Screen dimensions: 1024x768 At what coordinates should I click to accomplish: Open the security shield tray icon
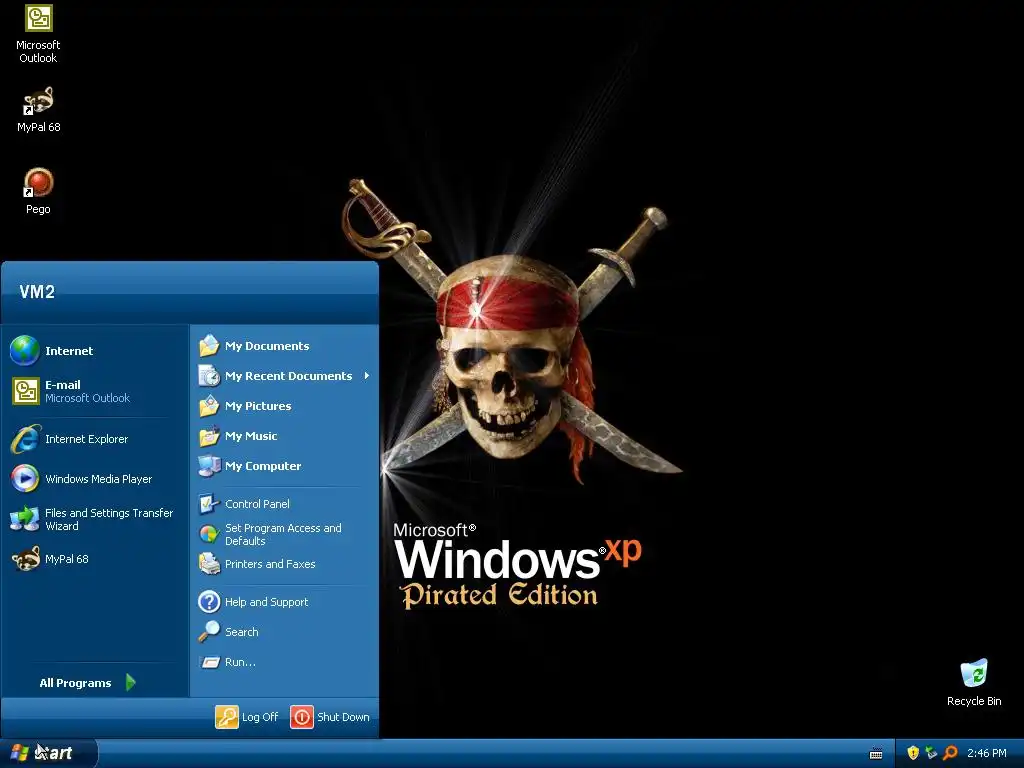click(x=913, y=753)
